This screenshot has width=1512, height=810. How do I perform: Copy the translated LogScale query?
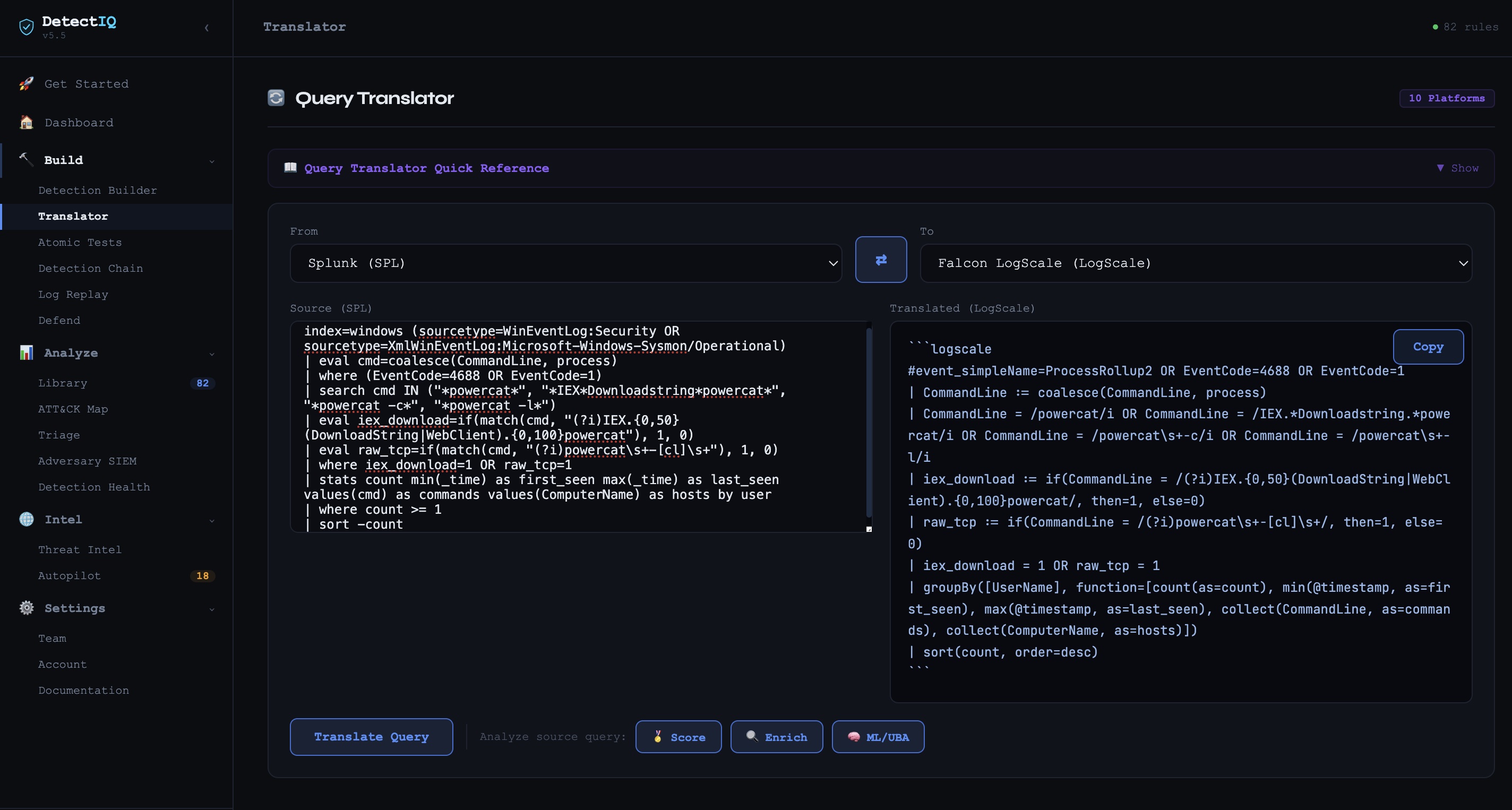click(x=1428, y=347)
